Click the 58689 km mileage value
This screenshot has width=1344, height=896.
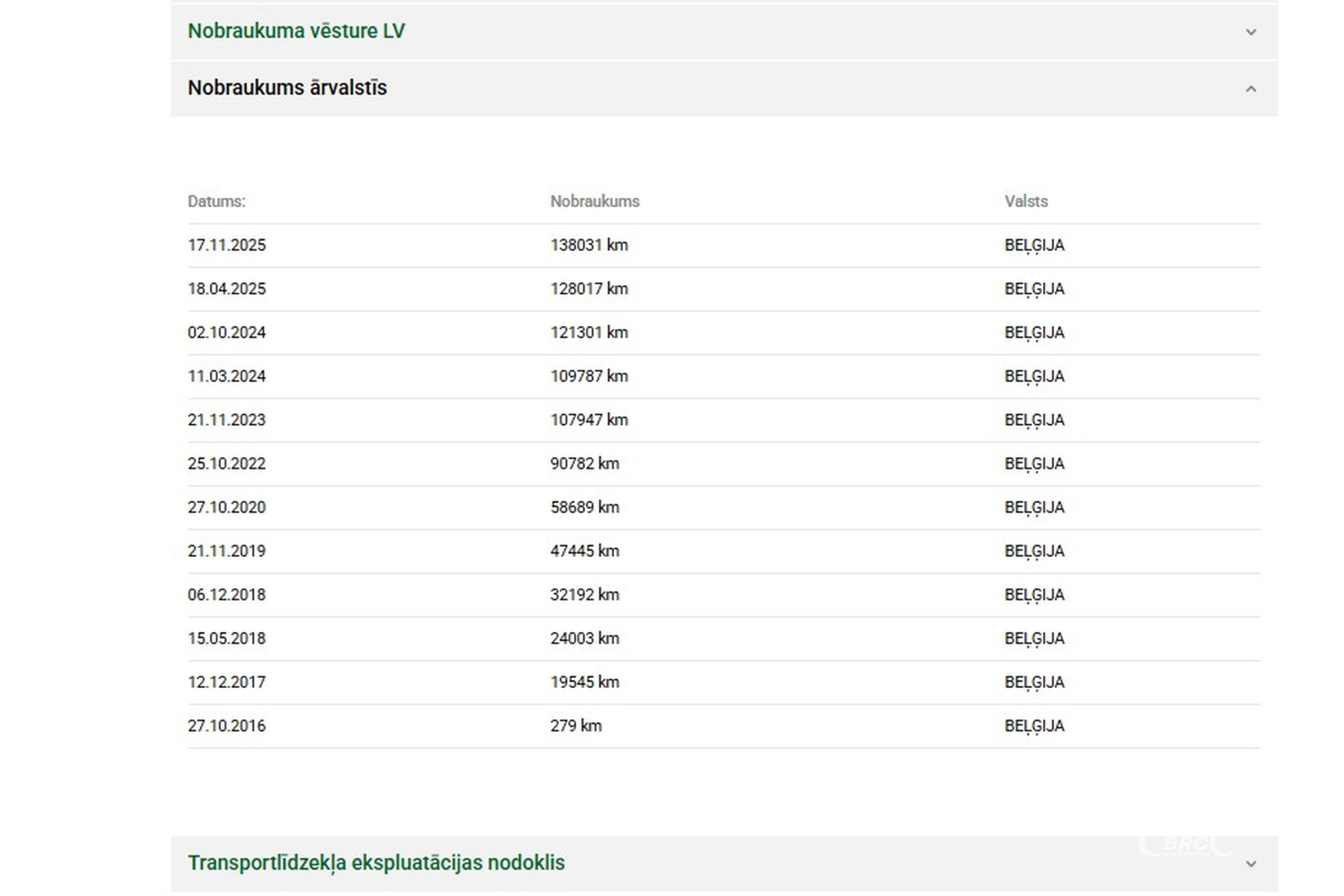(x=584, y=507)
